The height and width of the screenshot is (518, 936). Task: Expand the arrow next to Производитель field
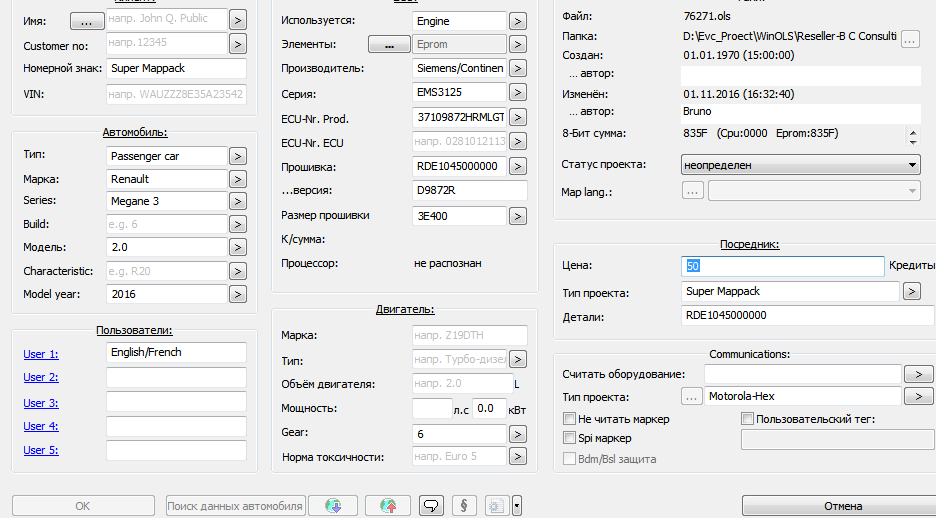click(518, 69)
